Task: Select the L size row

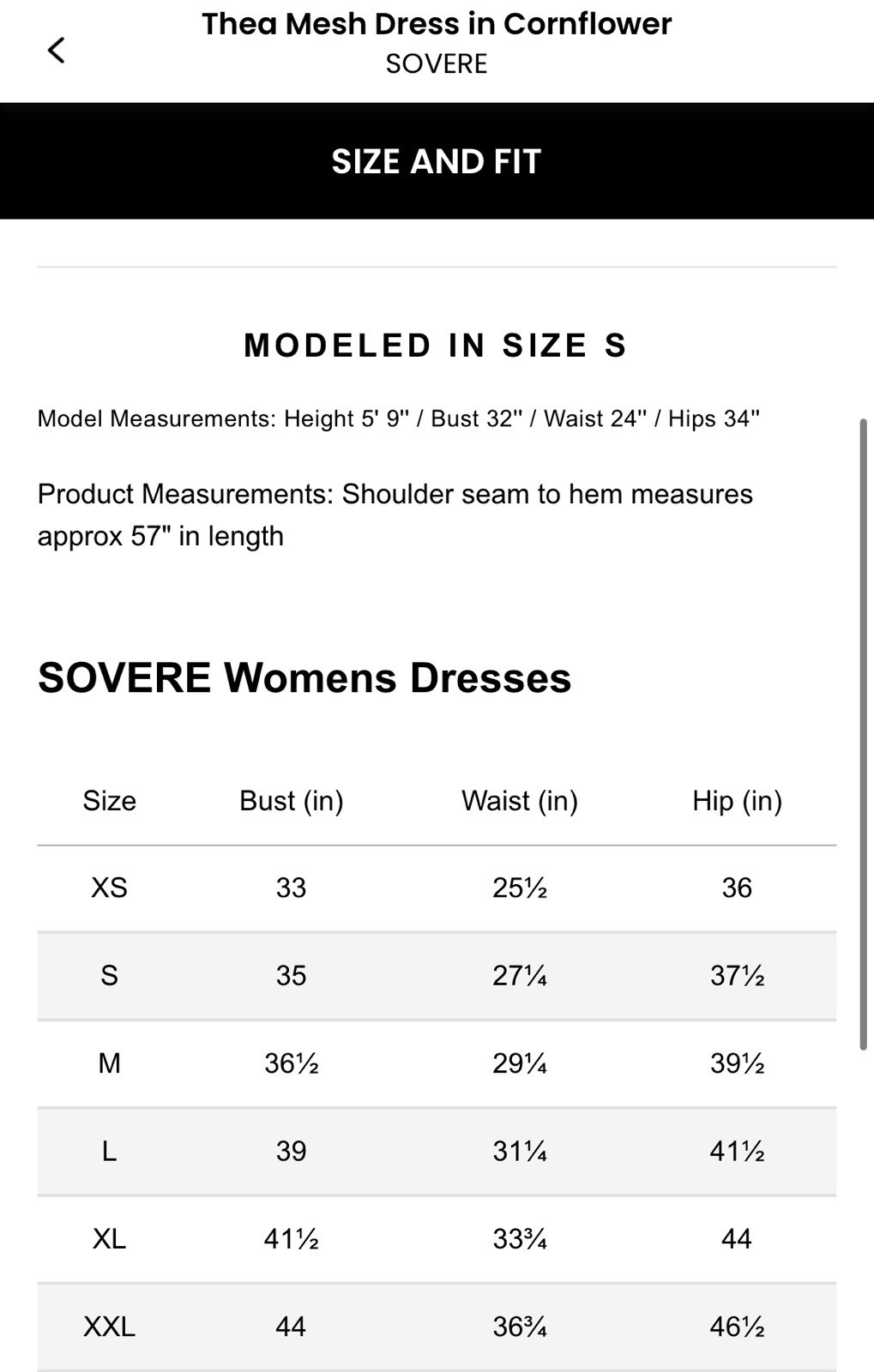Action: pyautogui.click(x=437, y=1152)
